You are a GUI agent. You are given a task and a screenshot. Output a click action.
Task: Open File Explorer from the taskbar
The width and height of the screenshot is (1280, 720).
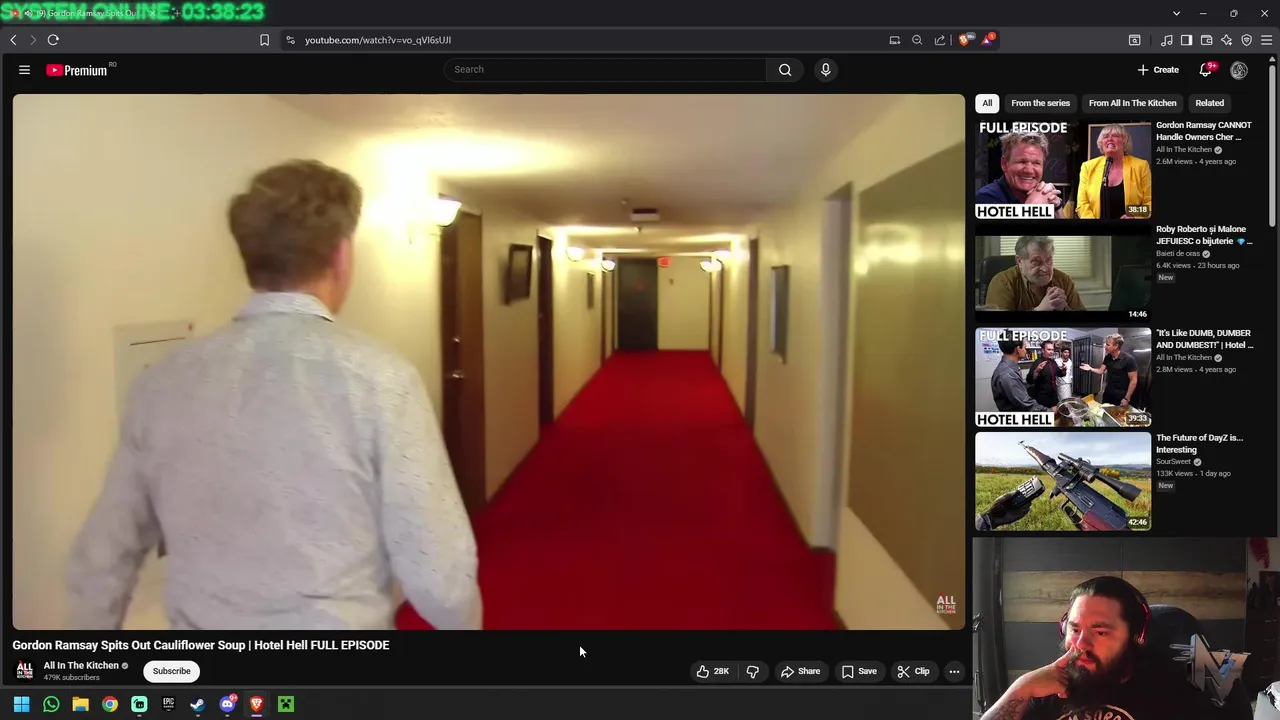pyautogui.click(x=80, y=704)
